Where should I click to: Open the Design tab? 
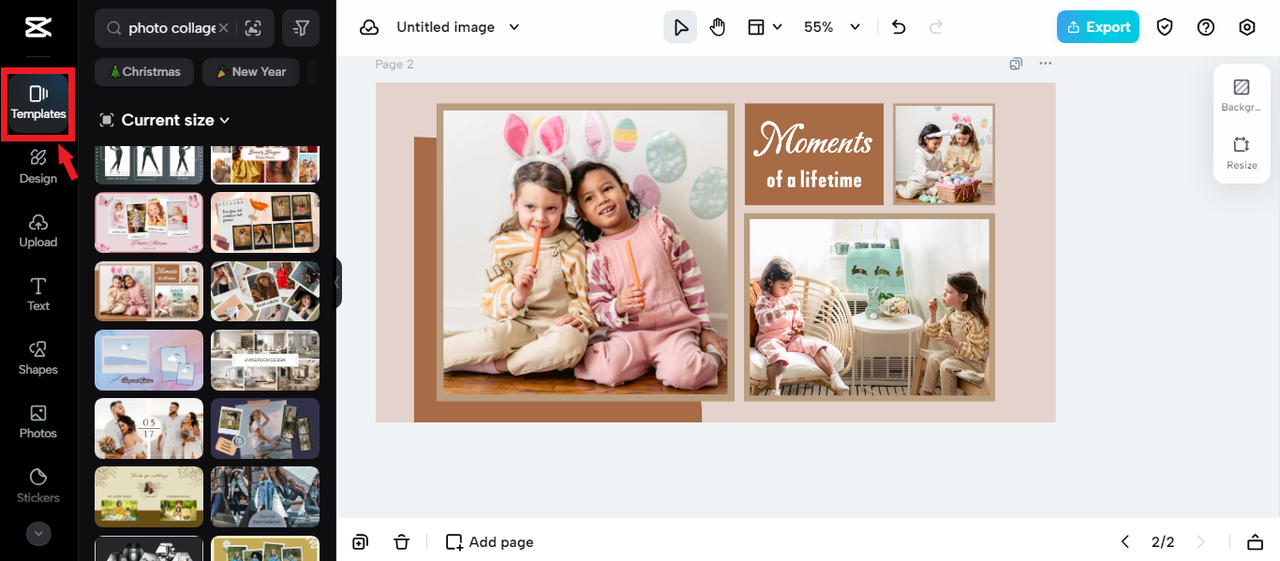click(38, 167)
